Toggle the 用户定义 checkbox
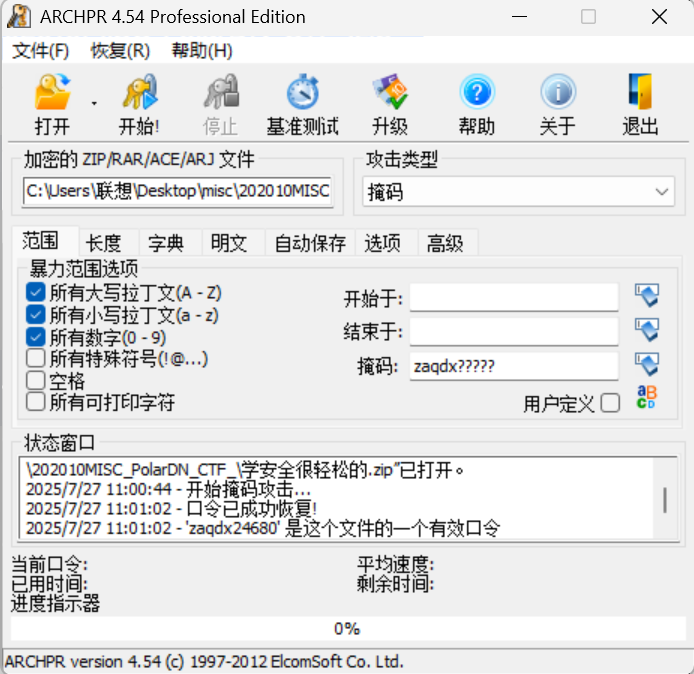The image size is (694, 674). tap(610, 403)
